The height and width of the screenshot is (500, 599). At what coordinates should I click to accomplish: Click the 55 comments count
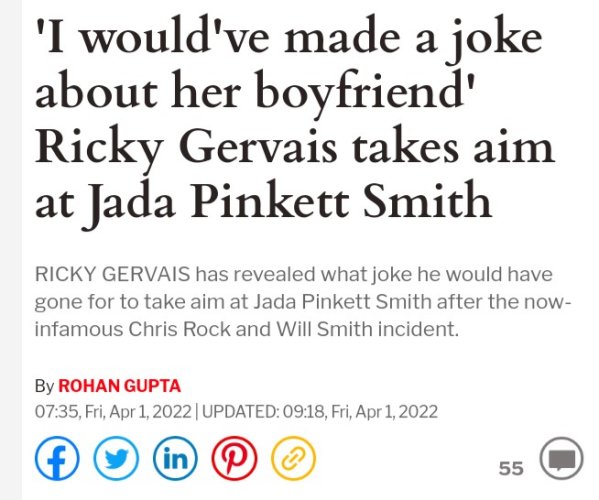tap(511, 468)
